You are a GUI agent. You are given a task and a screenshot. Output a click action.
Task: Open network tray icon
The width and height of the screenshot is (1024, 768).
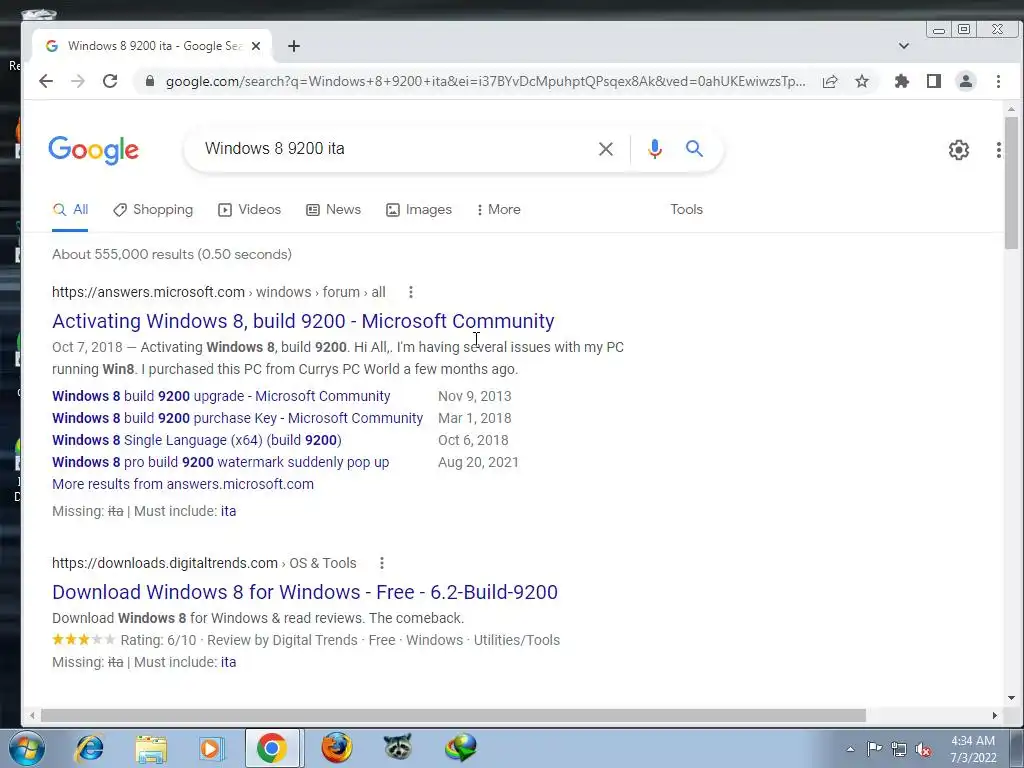click(899, 749)
